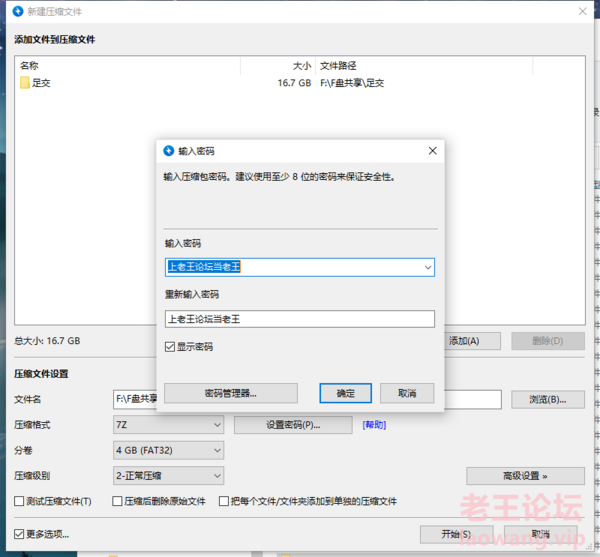Sort by the 名称 column header
The width and height of the screenshot is (600, 557).
pos(127,66)
